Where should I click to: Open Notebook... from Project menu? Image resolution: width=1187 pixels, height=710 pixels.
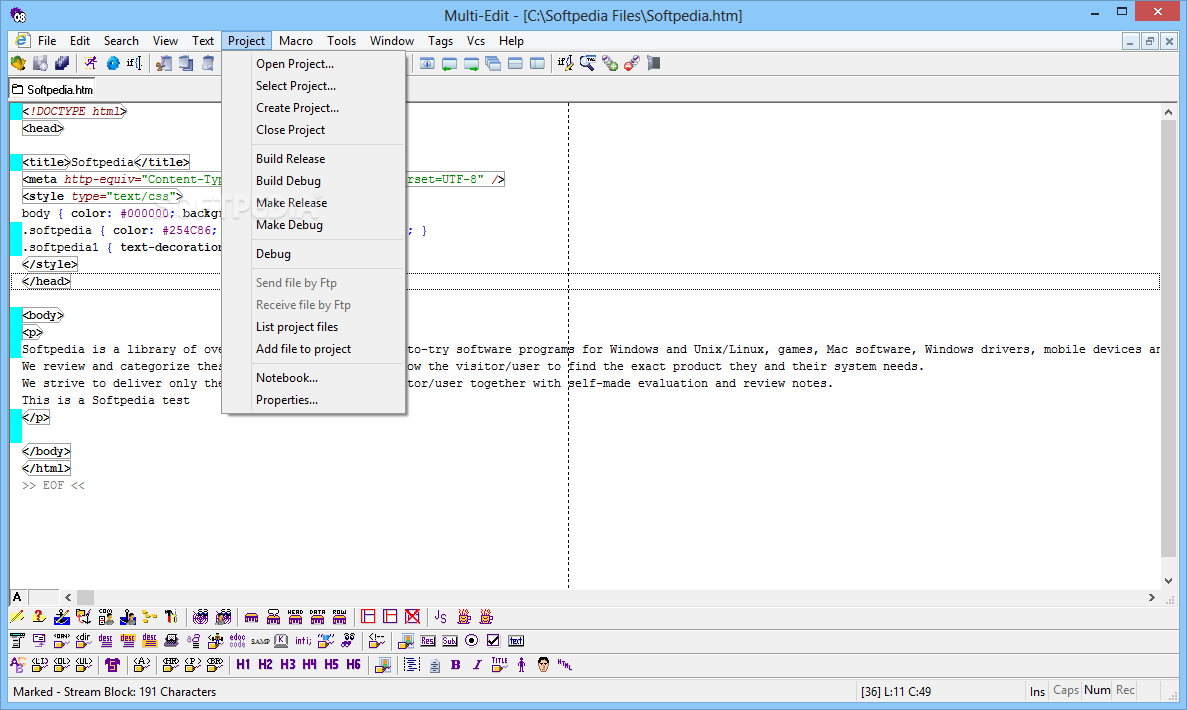pyautogui.click(x=287, y=377)
